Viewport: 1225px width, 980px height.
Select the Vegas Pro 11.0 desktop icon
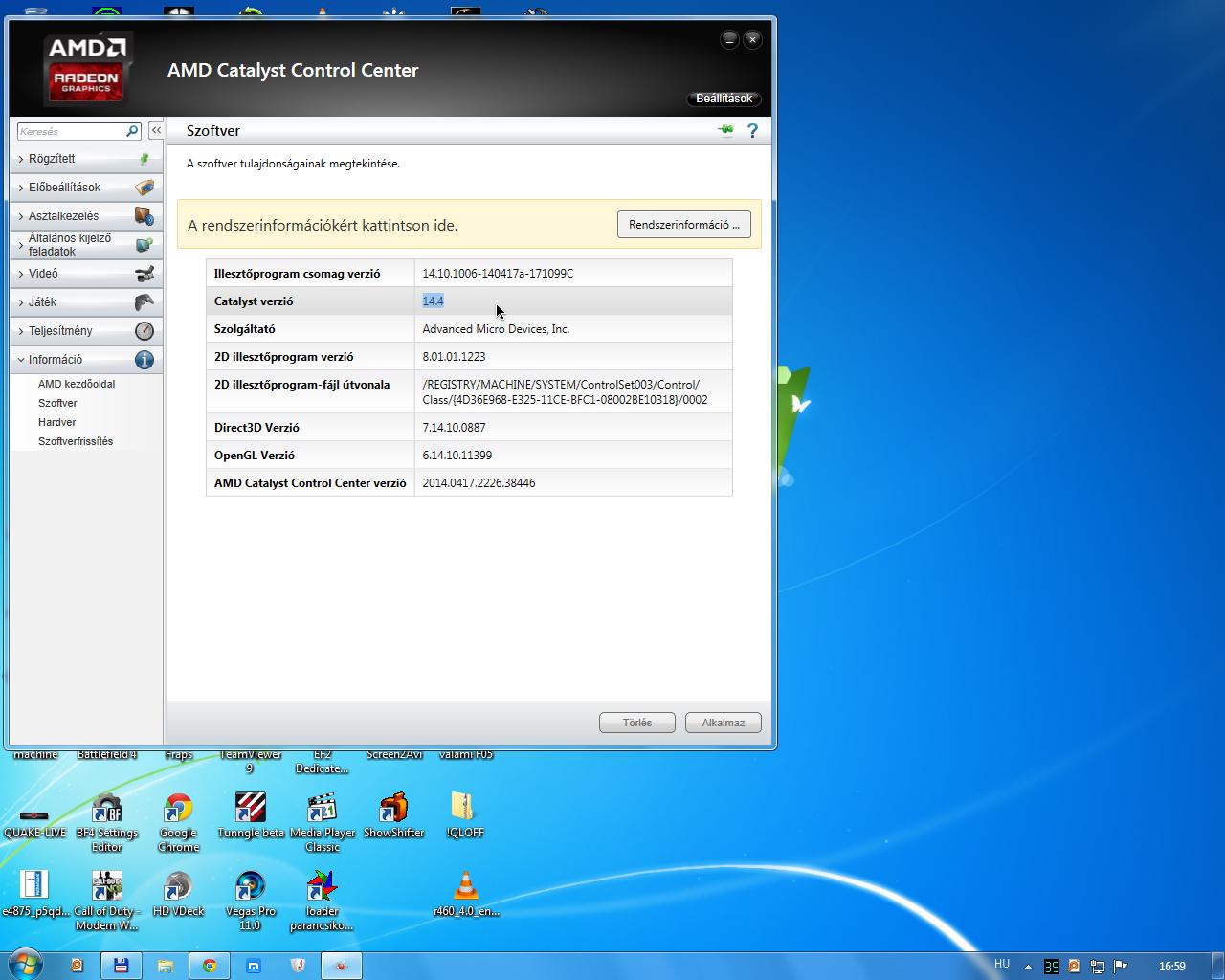250,901
